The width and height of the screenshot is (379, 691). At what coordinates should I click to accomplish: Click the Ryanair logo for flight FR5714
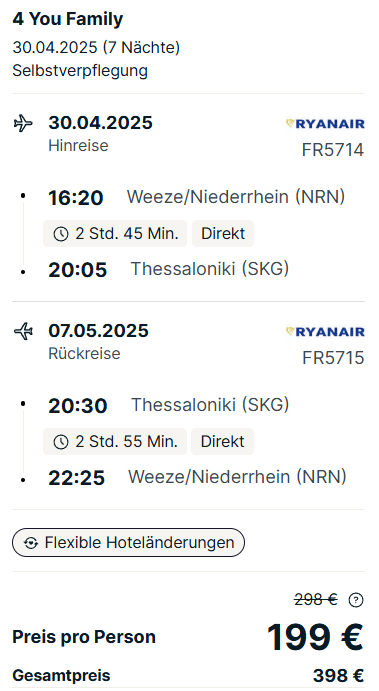[x=325, y=124]
